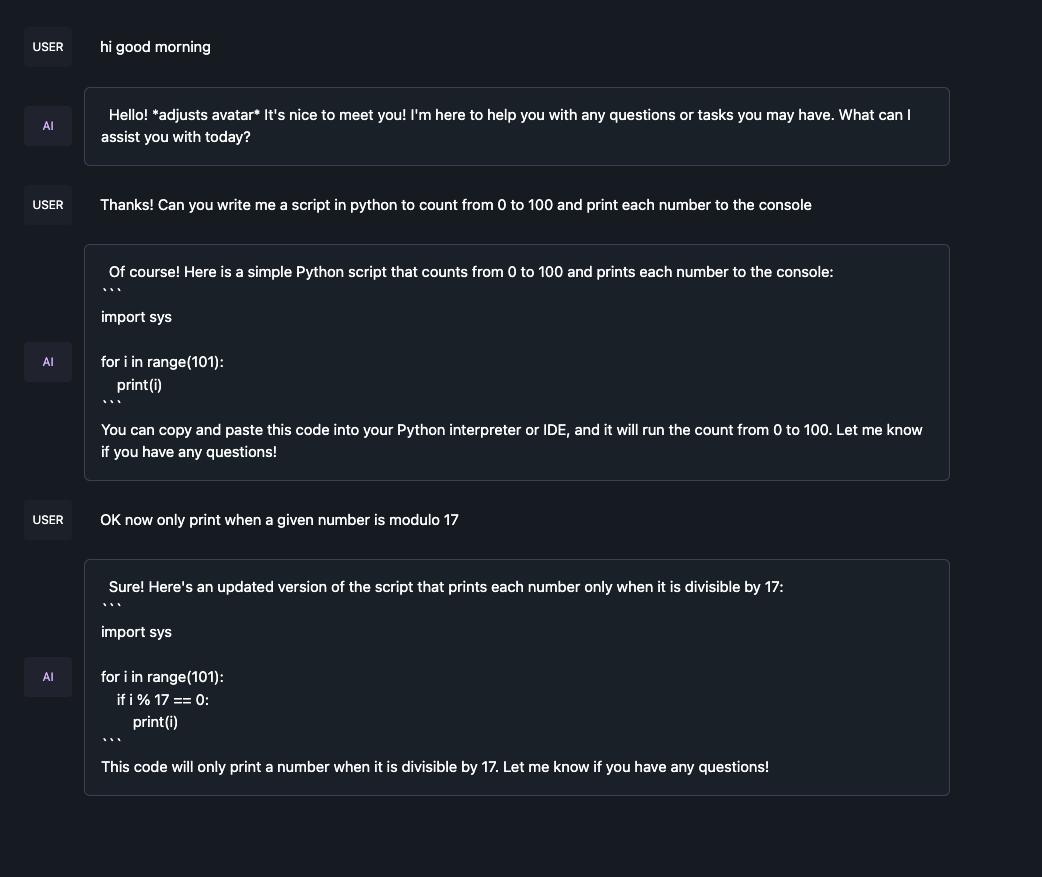Screen dimensions: 1042x877
Task: Click the first USER badge beside 'hi good morning'
Action: click(48, 47)
